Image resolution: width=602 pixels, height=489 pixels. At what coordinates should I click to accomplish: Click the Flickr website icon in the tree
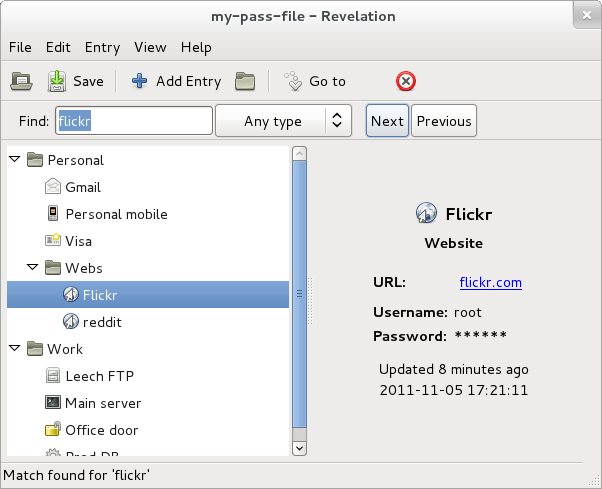click(x=71, y=294)
